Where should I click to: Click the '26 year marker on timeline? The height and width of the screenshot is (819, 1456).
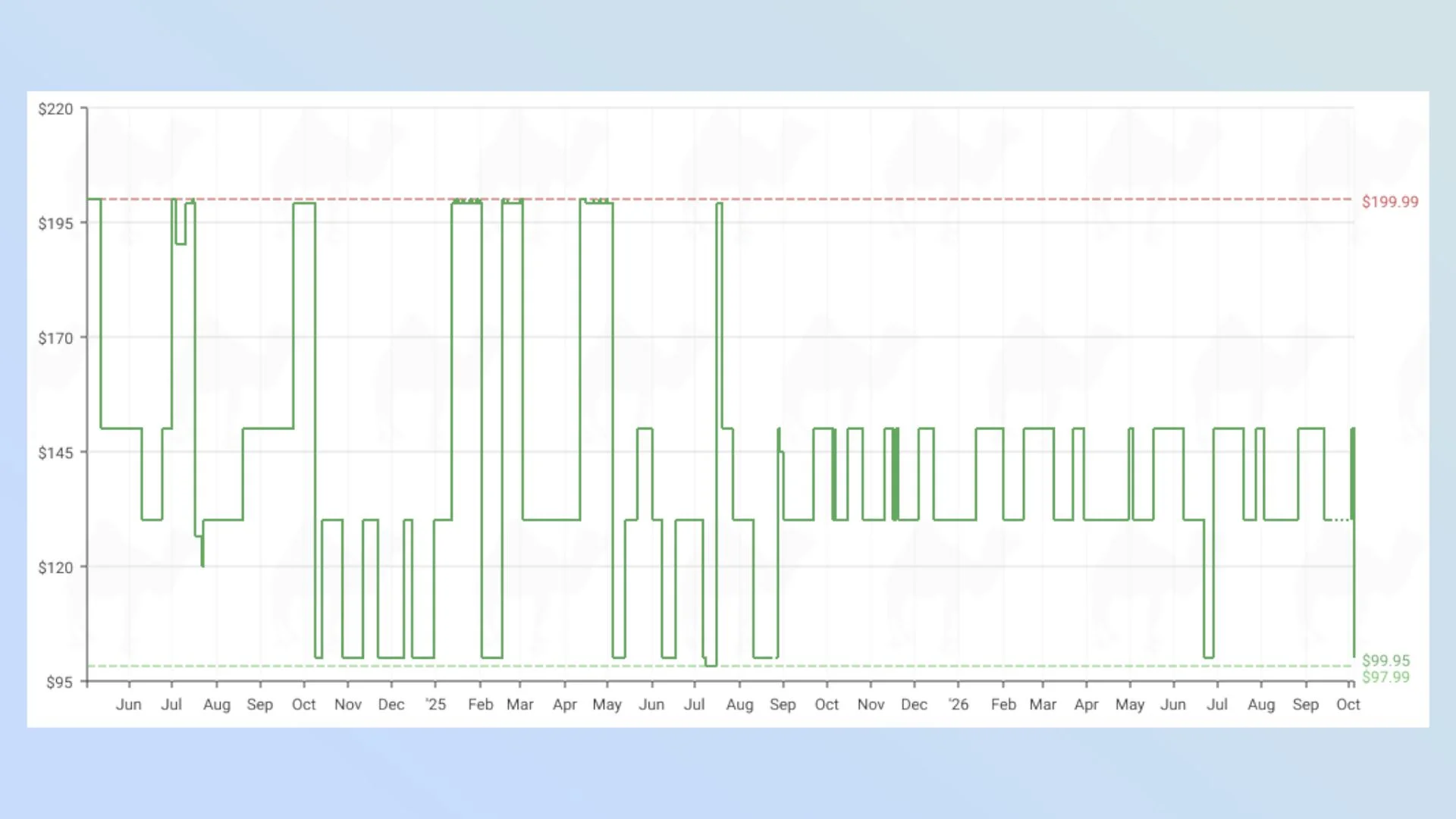click(958, 704)
